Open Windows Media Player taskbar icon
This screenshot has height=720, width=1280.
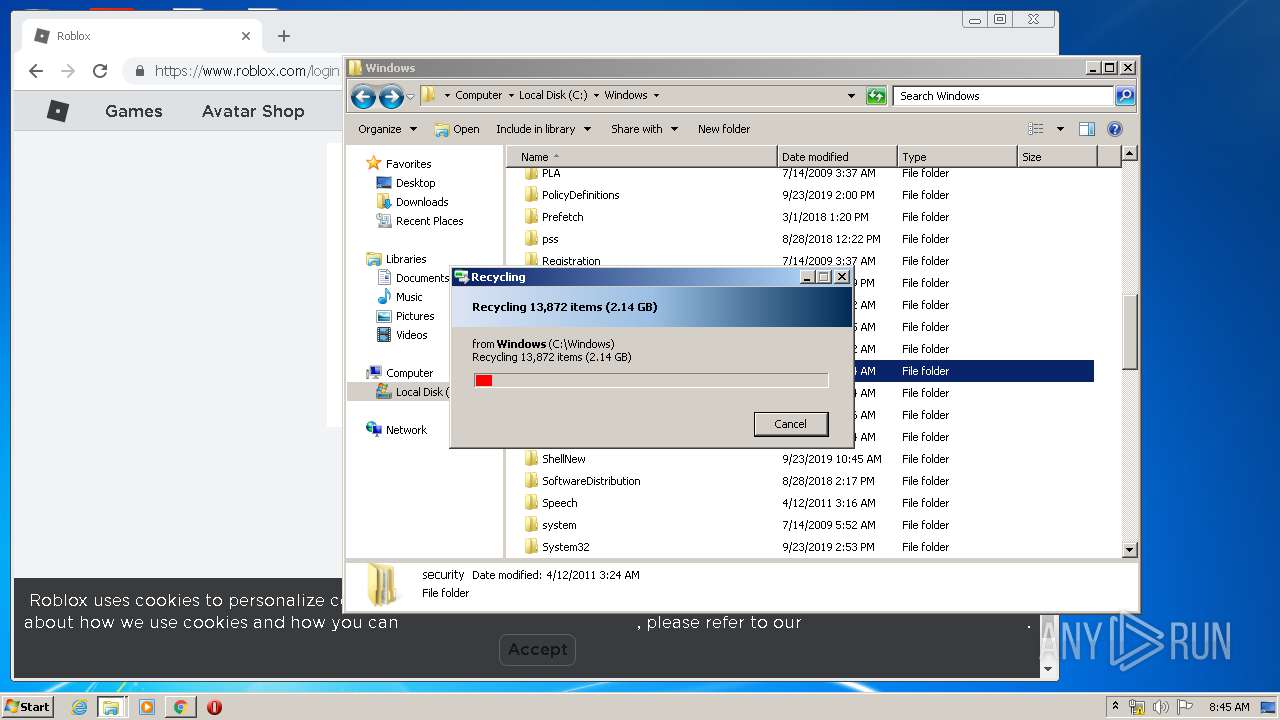pyautogui.click(x=147, y=707)
